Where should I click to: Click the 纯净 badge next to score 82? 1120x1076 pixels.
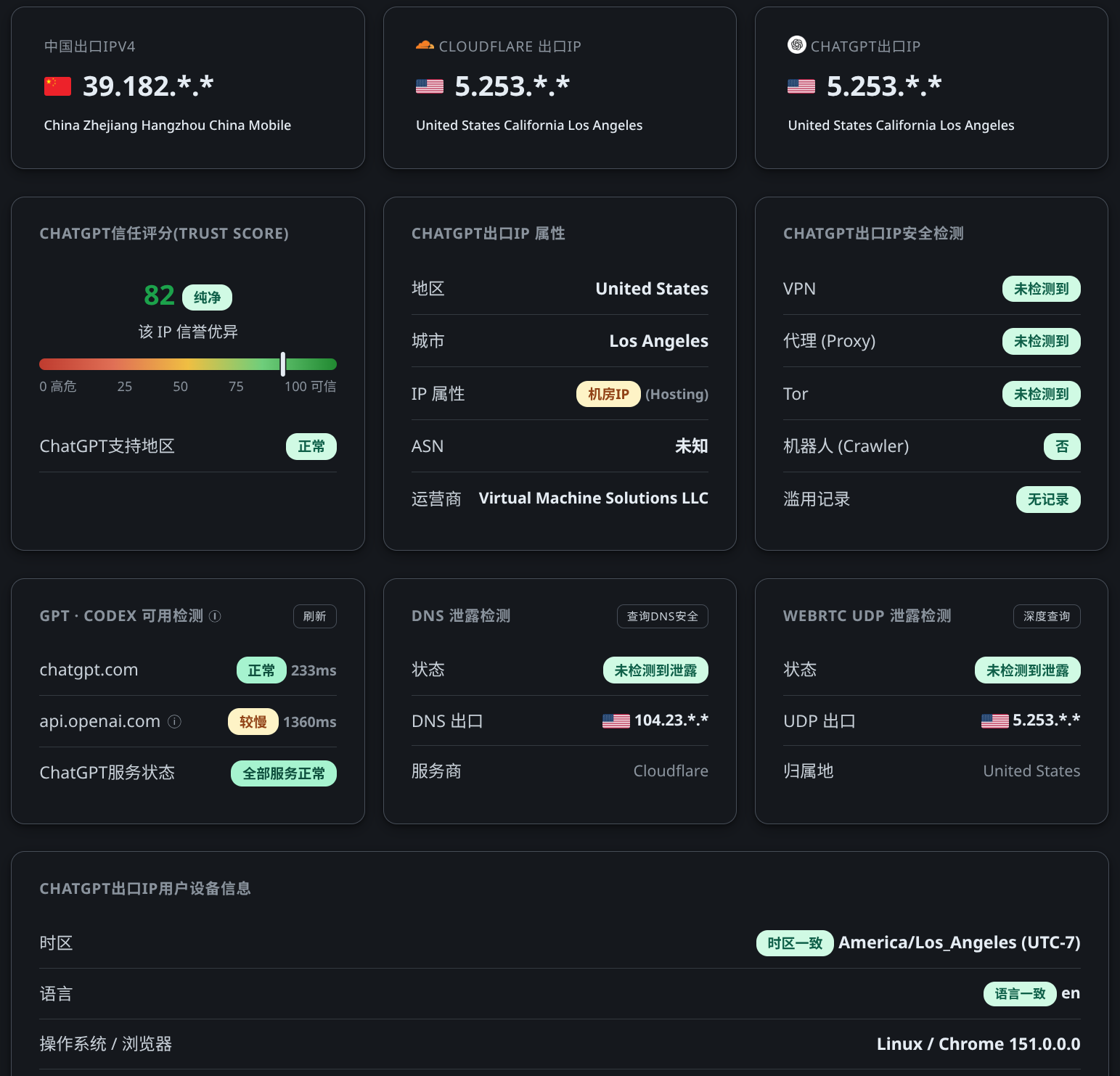coord(208,297)
